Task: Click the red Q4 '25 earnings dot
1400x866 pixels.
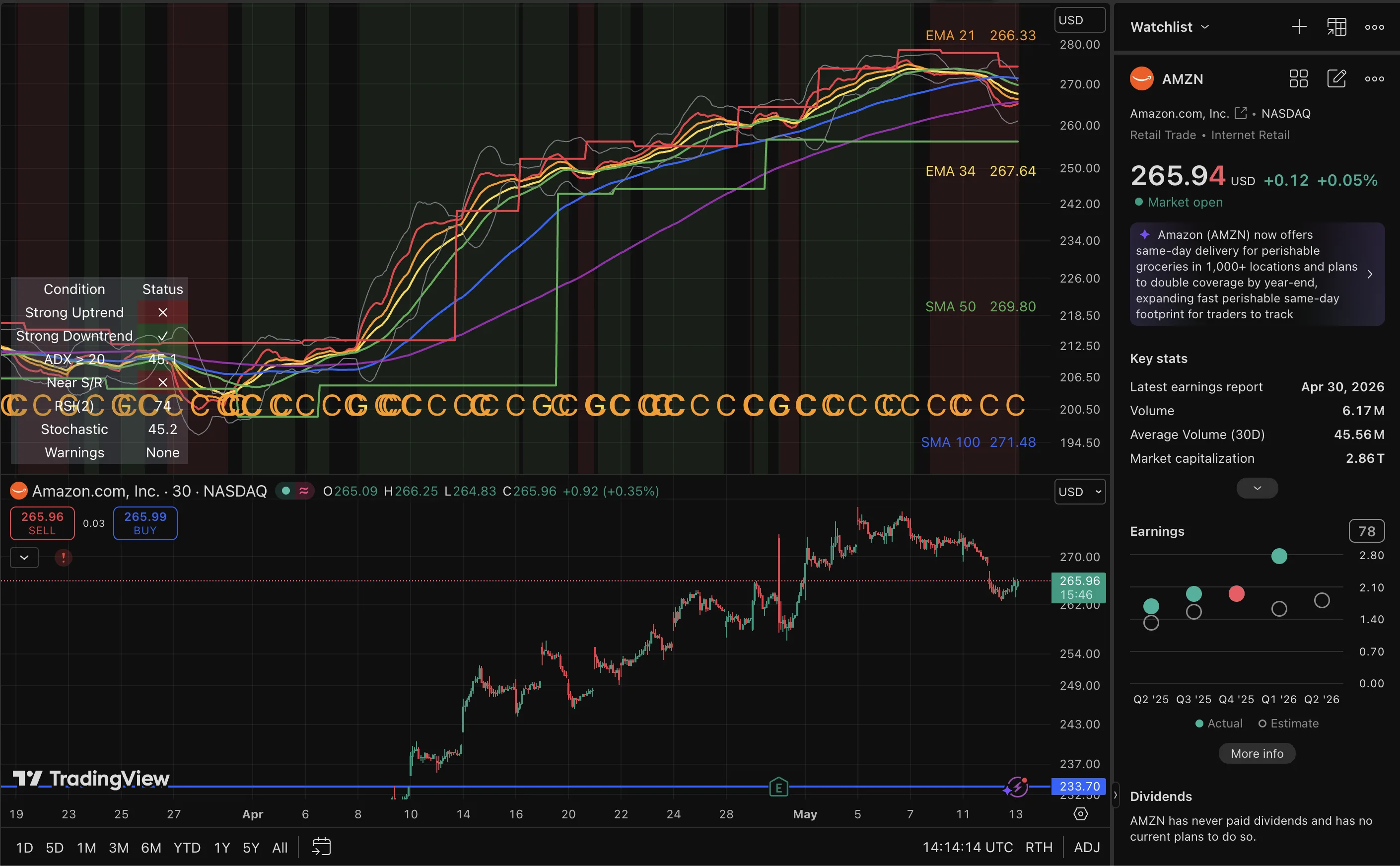Action: pos(1236,593)
